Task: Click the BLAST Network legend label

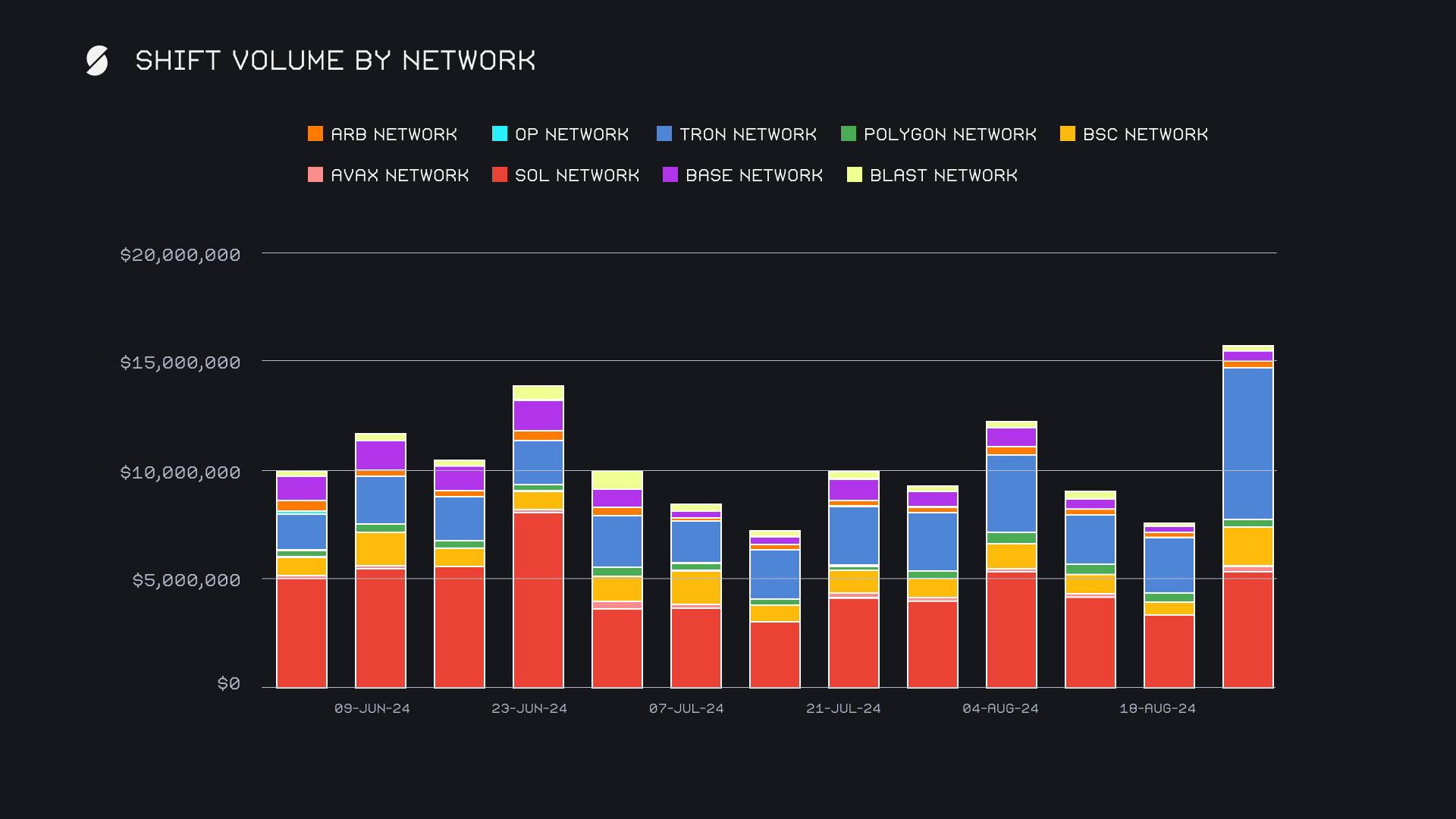Action: (943, 175)
